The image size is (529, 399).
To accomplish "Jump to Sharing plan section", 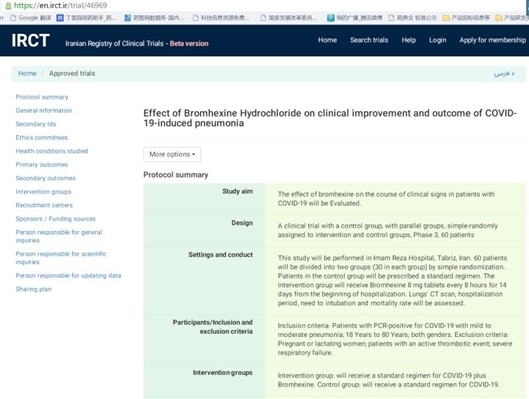I will [33, 289].
